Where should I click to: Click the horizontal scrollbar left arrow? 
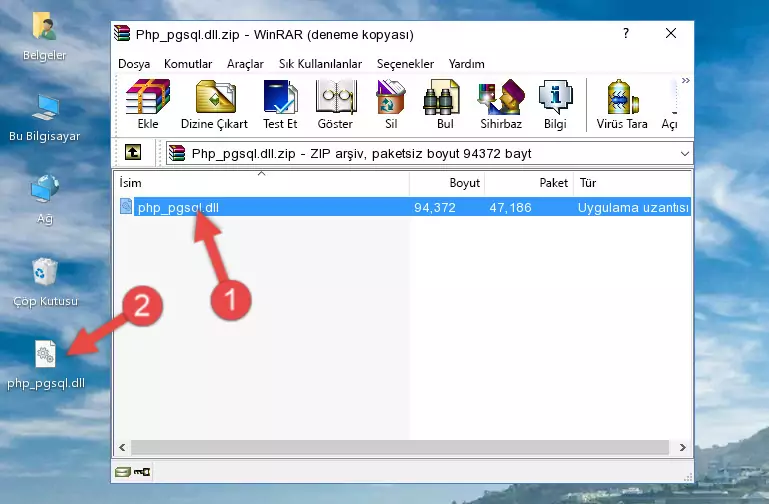tap(122, 447)
